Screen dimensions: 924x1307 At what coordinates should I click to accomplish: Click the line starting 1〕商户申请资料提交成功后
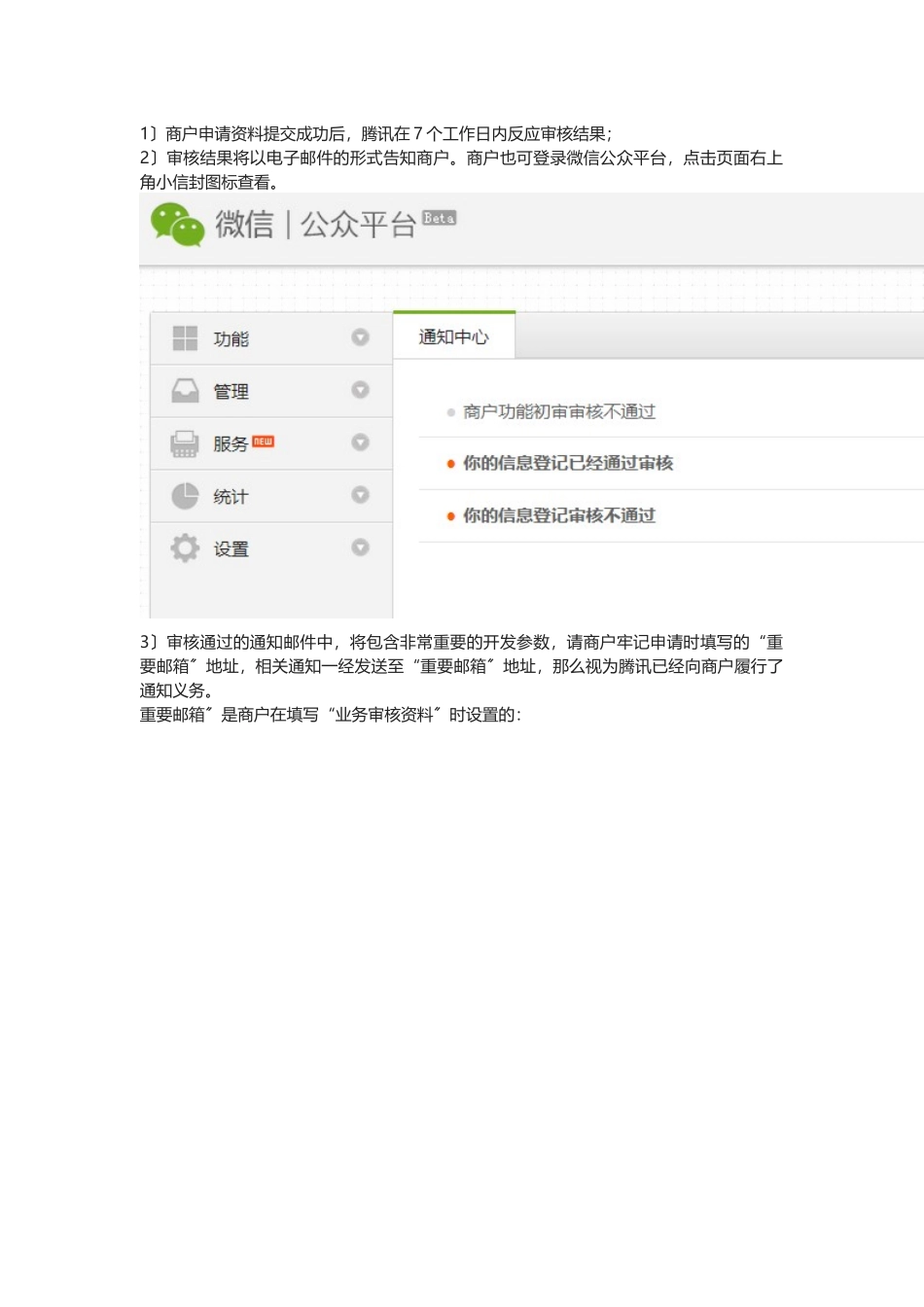tap(376, 134)
